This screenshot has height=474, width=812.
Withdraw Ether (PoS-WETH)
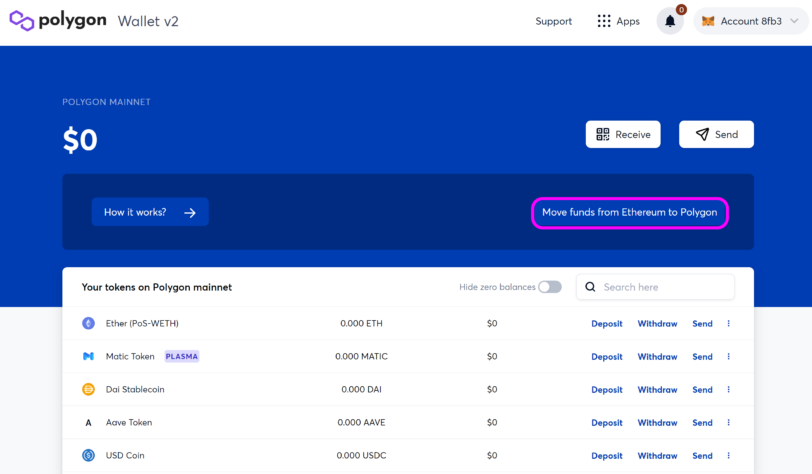tap(657, 324)
